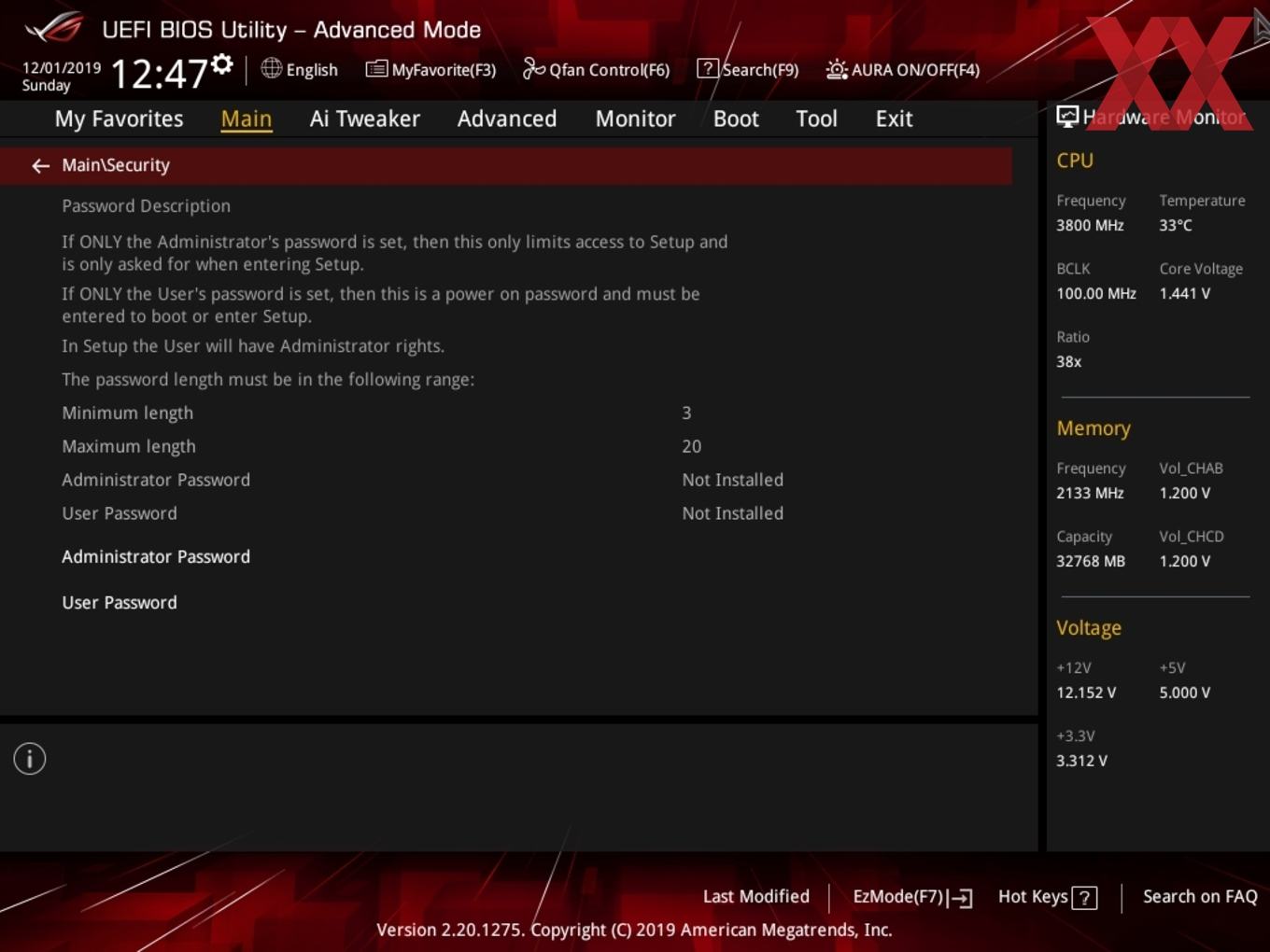Go to the Monitor tab
The width and height of the screenshot is (1270, 952).
click(x=635, y=119)
